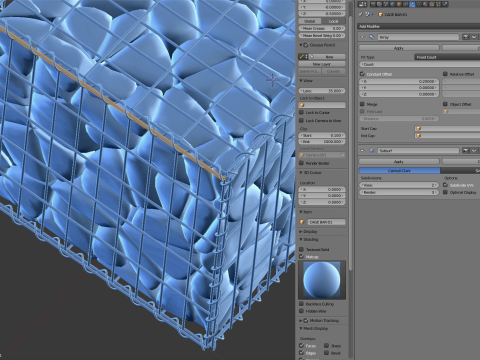Select the Catmull-Clark subdivision type
This screenshot has height=360, width=480.
[399, 170]
